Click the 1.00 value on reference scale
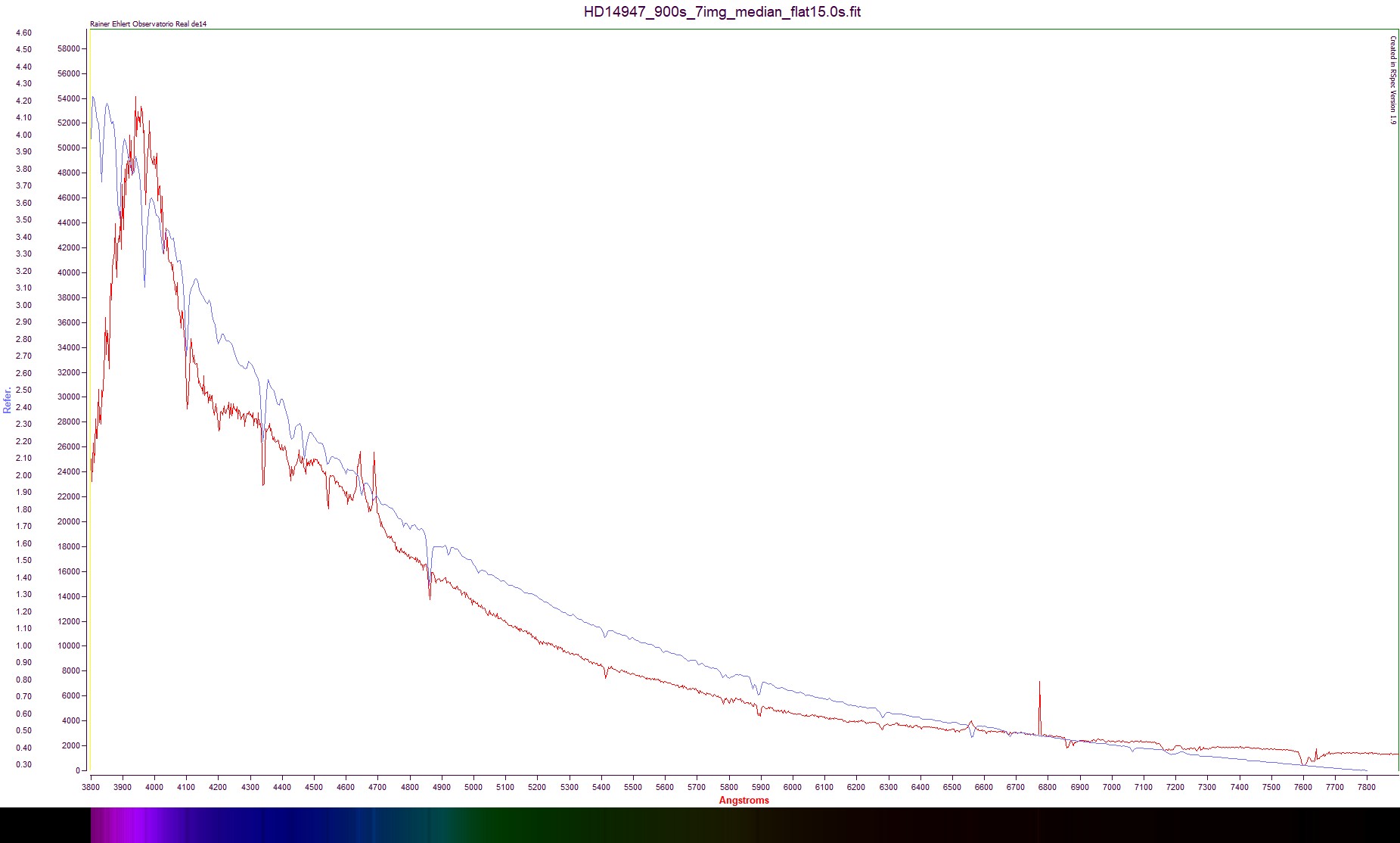Image resolution: width=1400 pixels, height=843 pixels. coord(23,645)
